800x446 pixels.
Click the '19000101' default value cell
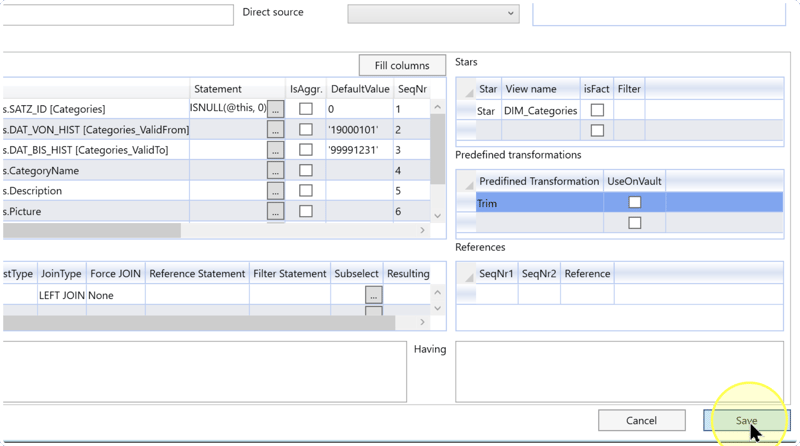pos(359,130)
